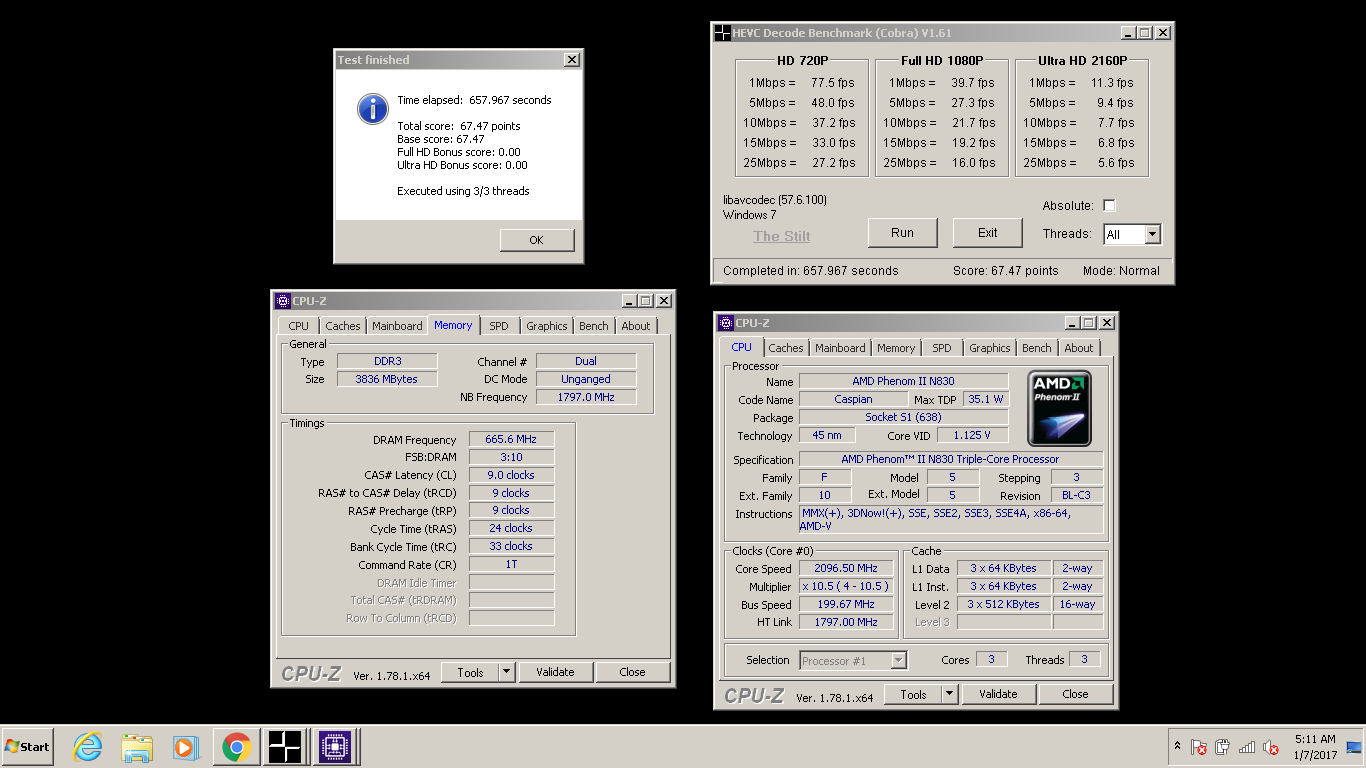
Task: Open Internet Explorer from the taskbar
Action: [x=88, y=747]
